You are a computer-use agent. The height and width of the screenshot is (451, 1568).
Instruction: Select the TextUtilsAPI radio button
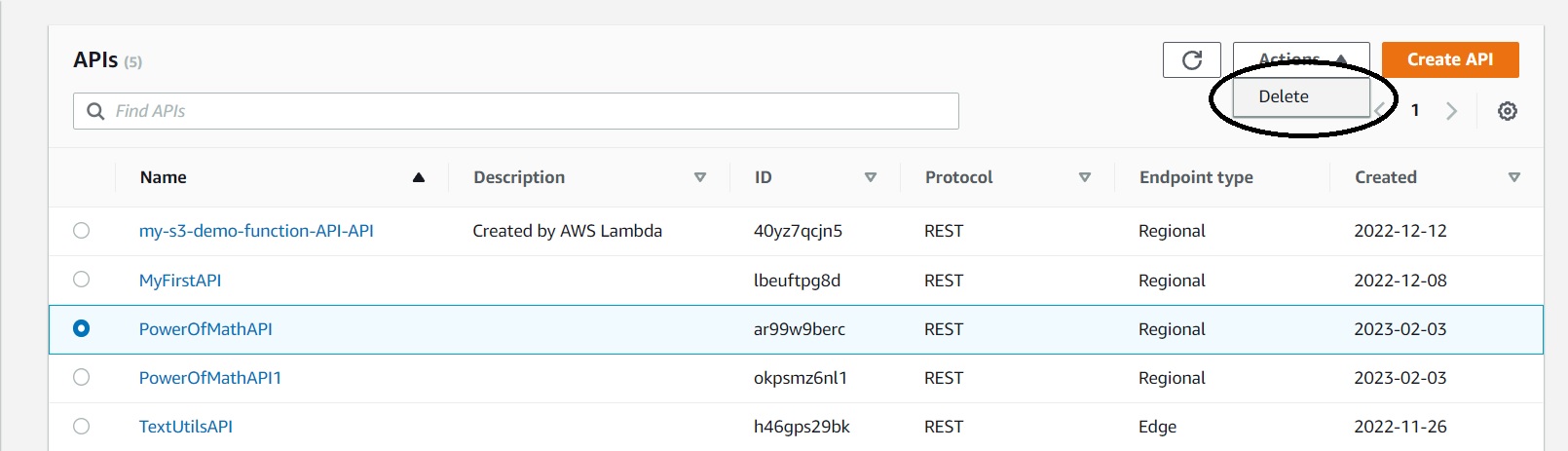(81, 426)
